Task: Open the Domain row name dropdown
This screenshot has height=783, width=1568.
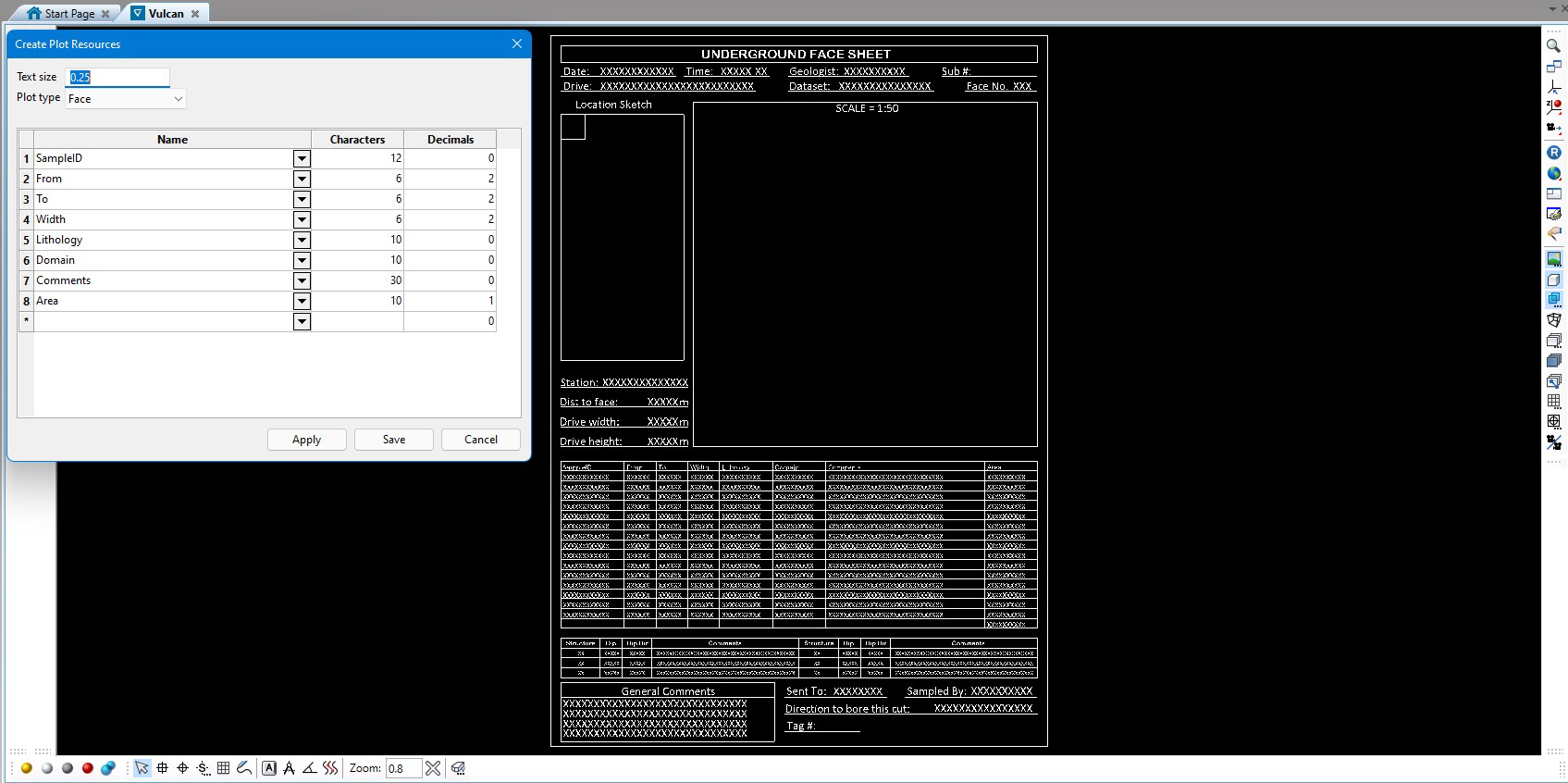Action: click(x=302, y=261)
